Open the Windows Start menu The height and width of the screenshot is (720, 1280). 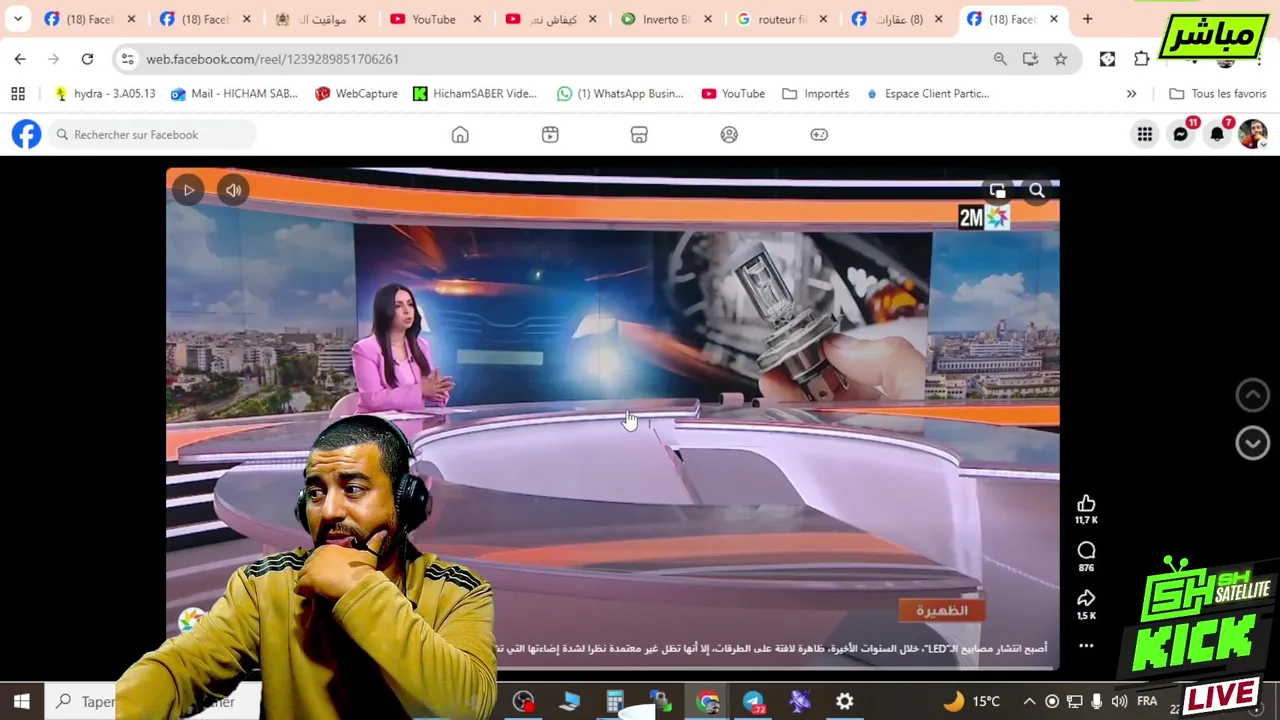click(x=21, y=701)
